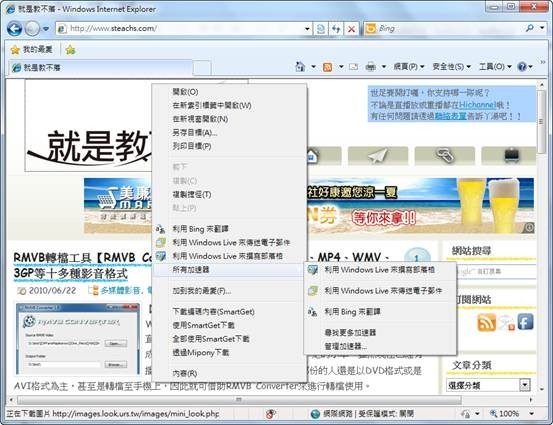Choose open in new window (N) entry
The image size is (553, 425).
point(229,119)
